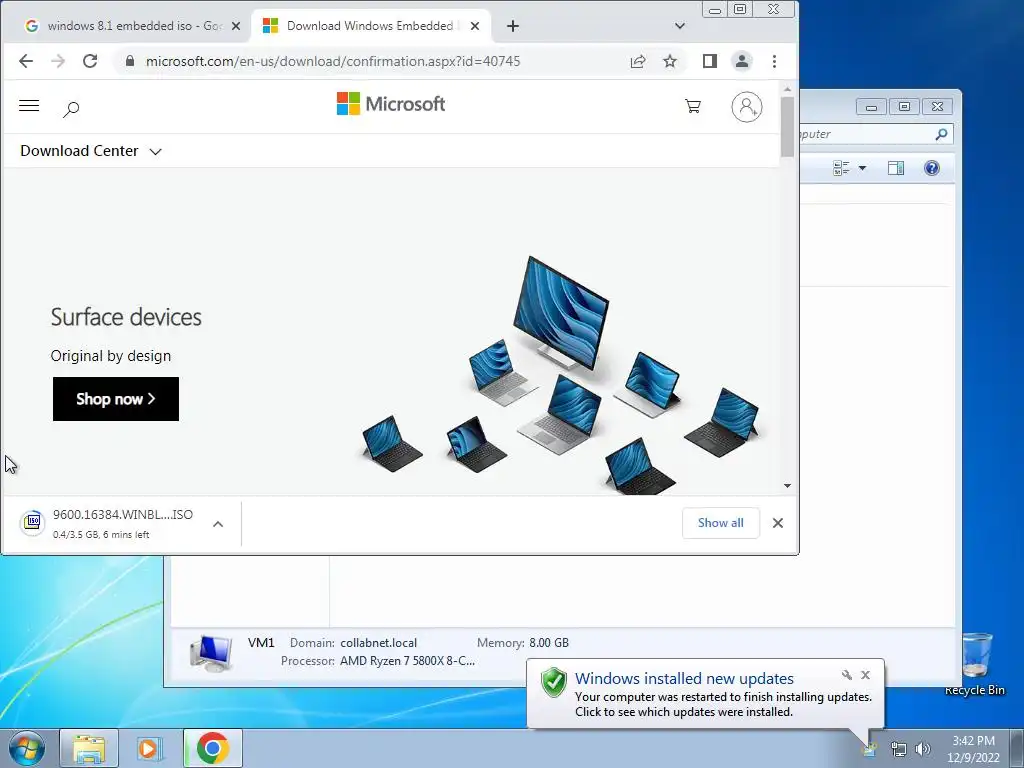Image resolution: width=1024 pixels, height=768 pixels.
Task: Open the volume control tray icon
Action: (923, 750)
